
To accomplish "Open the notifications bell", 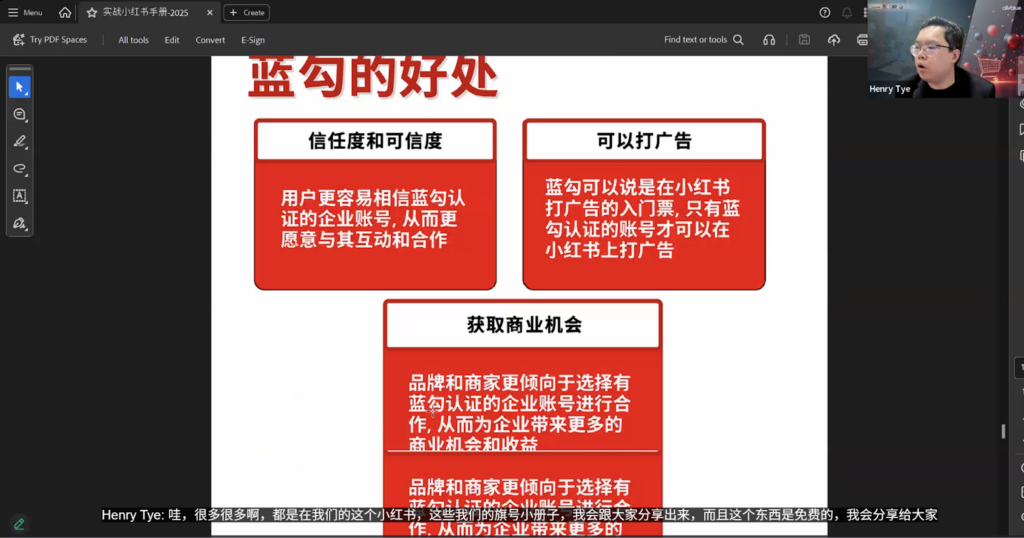I will 846,12.
